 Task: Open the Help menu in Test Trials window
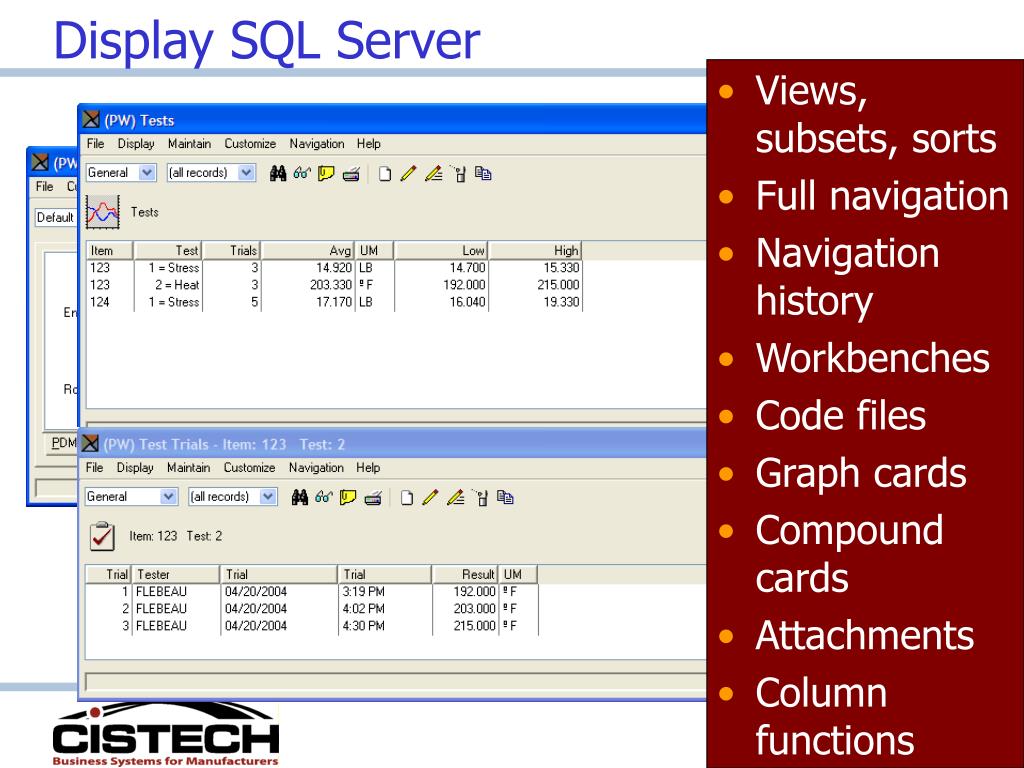coord(368,467)
